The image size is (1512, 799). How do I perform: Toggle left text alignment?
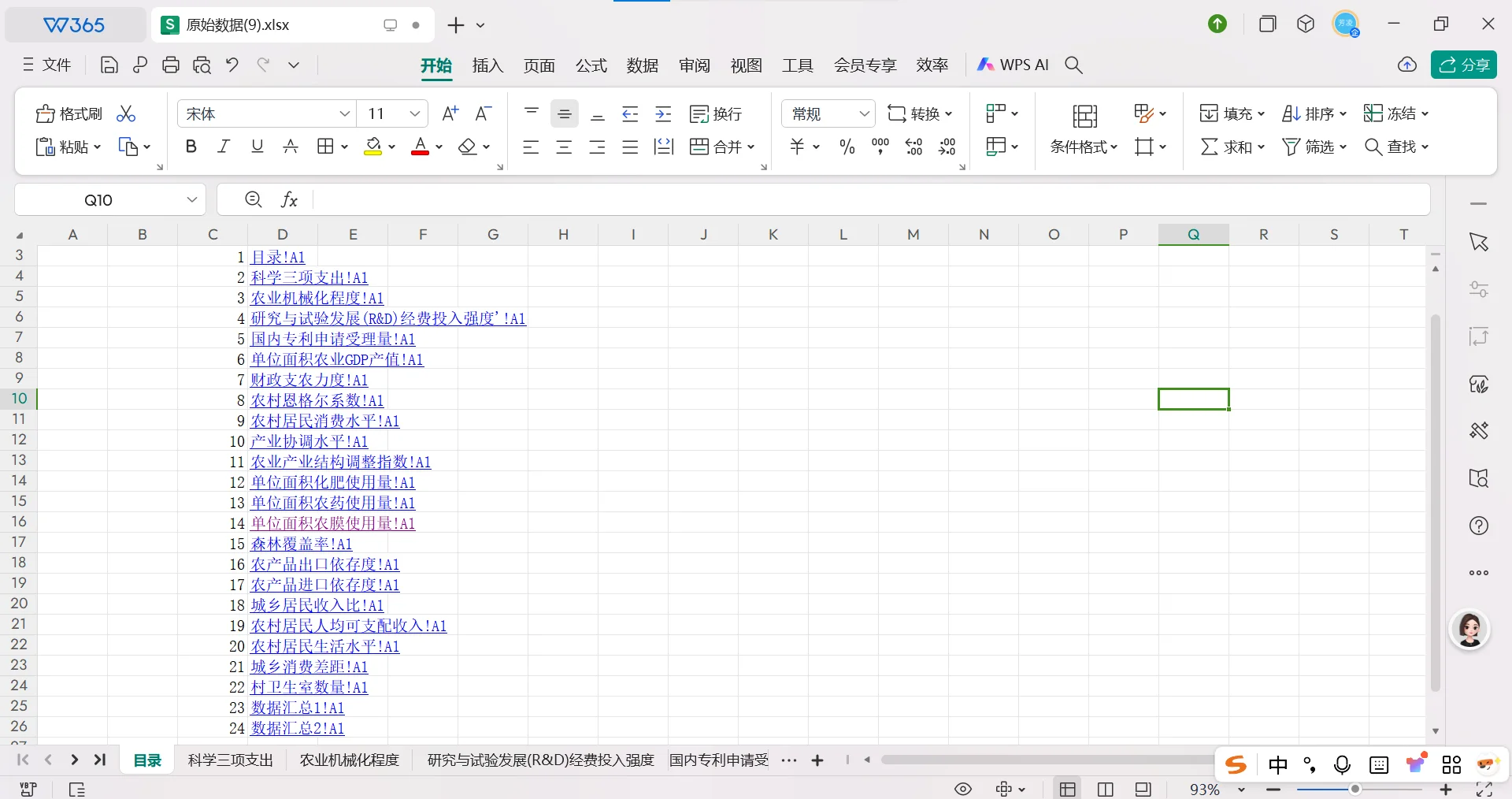531,147
